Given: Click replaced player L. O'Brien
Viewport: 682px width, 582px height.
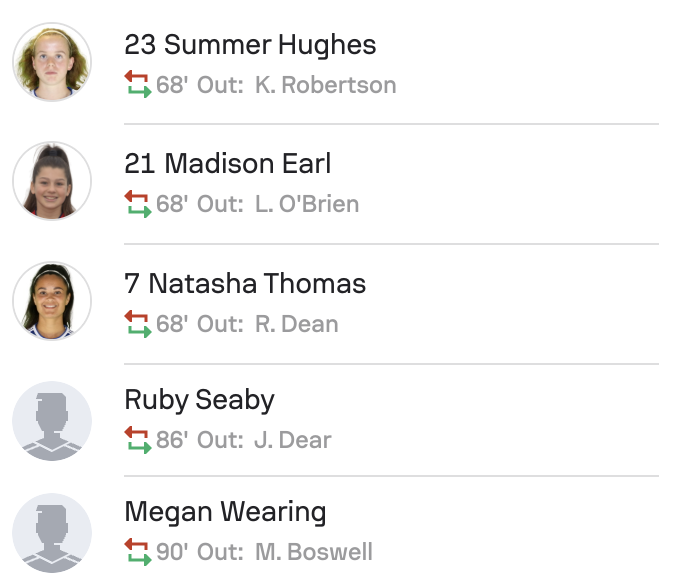Looking at the screenshot, I should click(306, 205).
